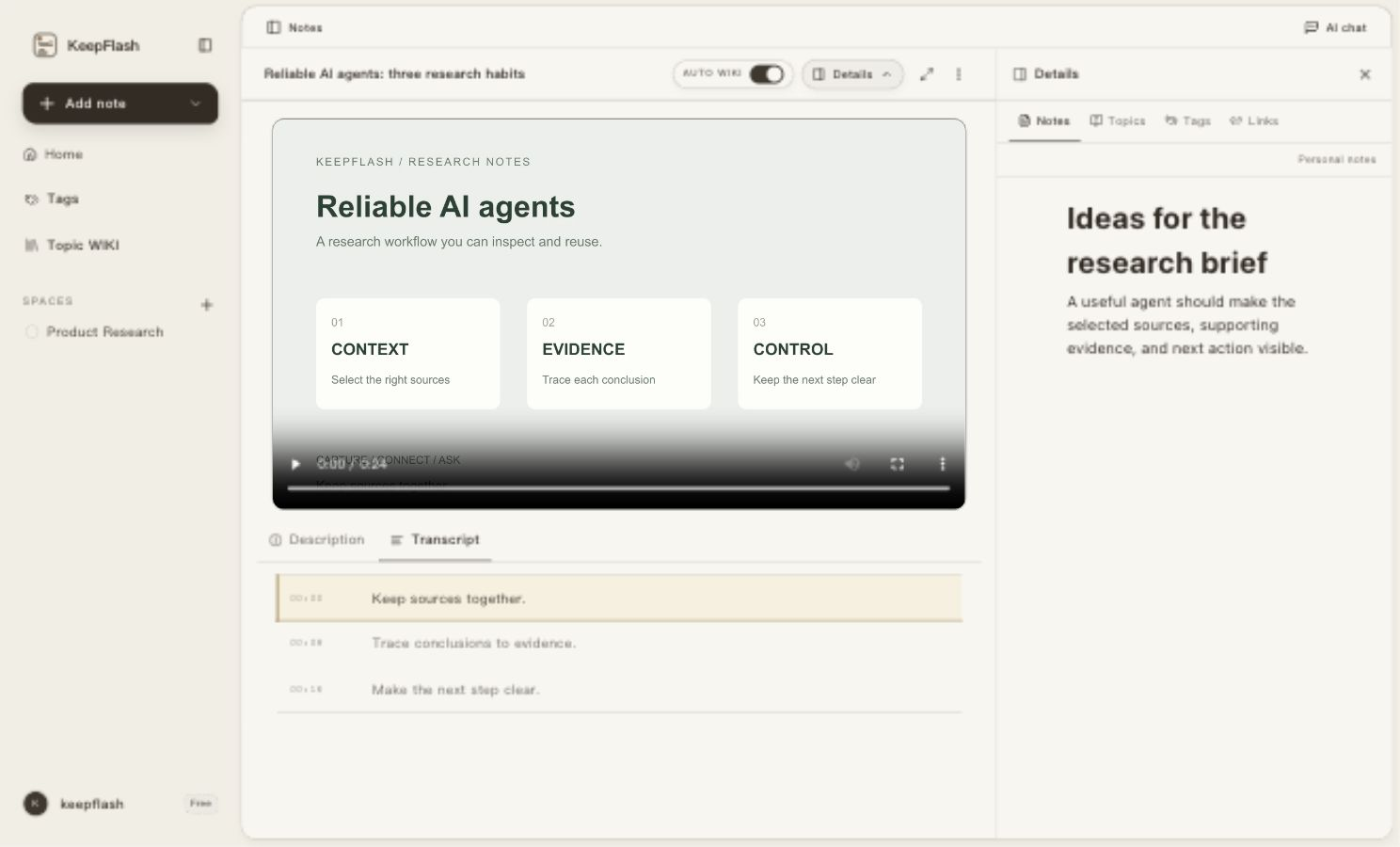Collapse the Details dropdown button
Screen dimensions: 1400x847
click(x=852, y=73)
